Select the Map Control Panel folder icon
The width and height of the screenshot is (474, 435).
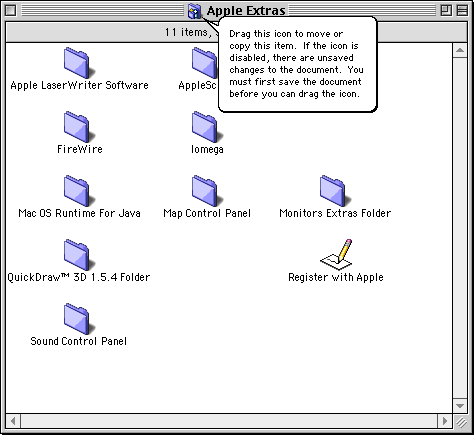(x=207, y=191)
